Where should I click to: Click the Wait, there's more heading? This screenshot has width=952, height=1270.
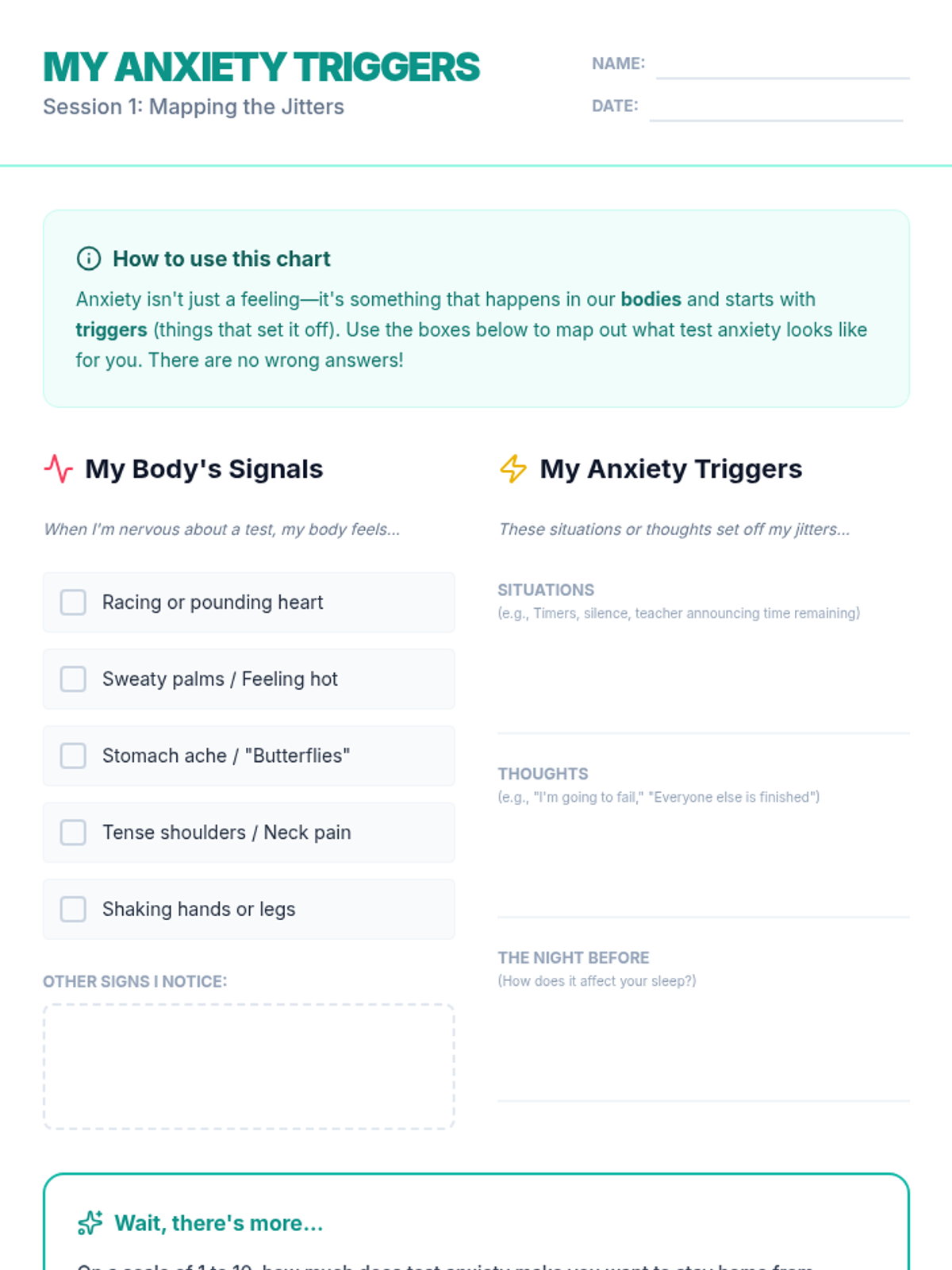[219, 1223]
